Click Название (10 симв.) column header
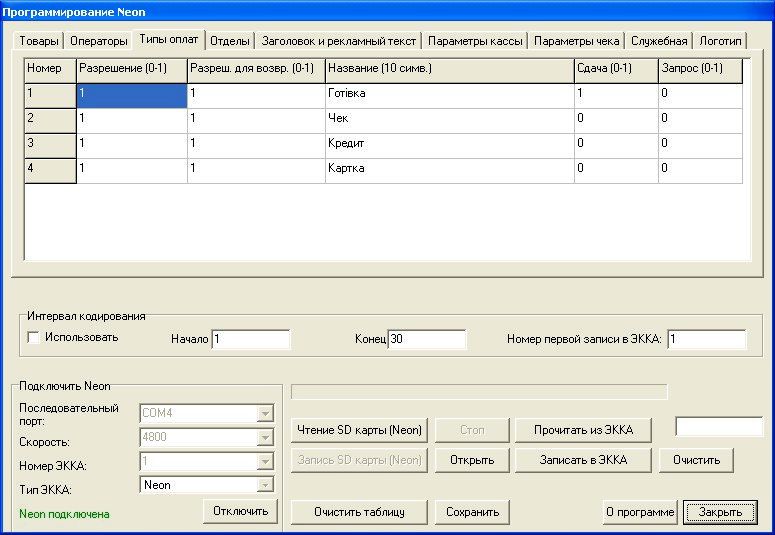775x535 pixels. click(450, 71)
